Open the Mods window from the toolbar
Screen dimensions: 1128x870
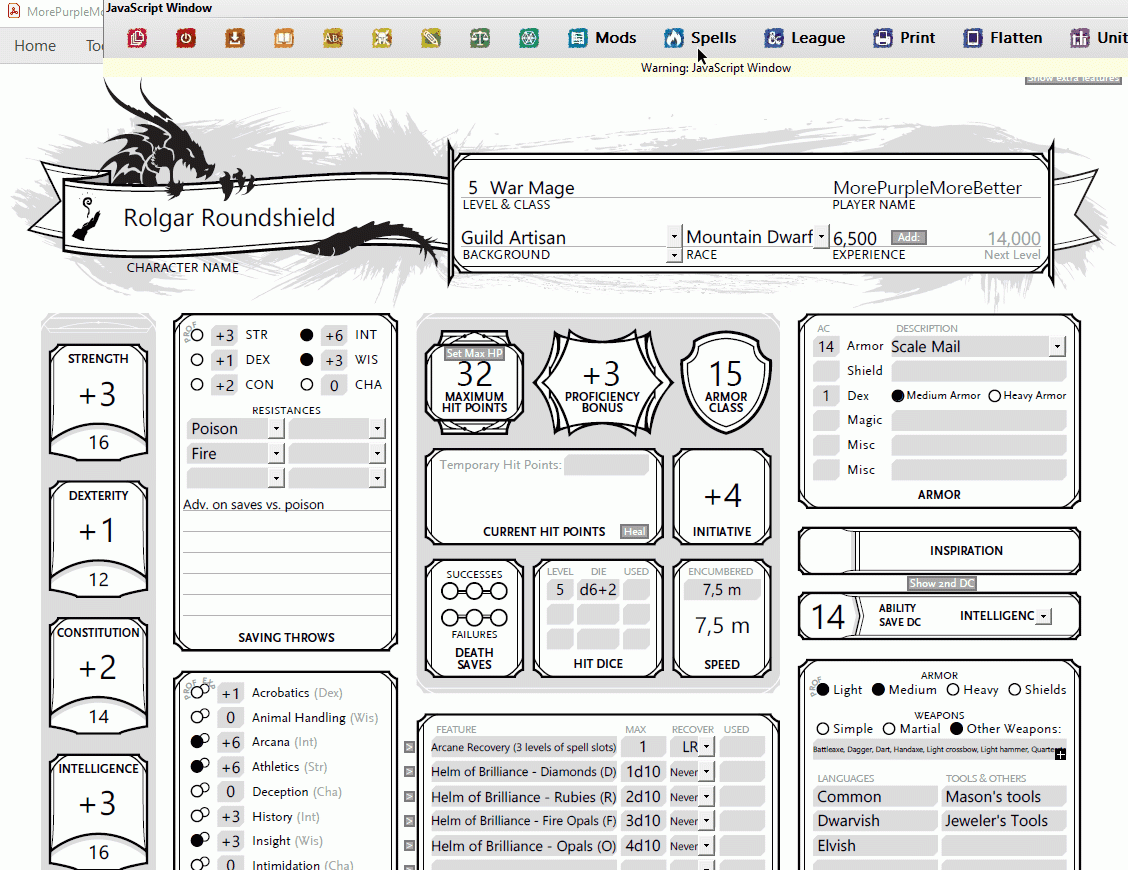point(601,37)
